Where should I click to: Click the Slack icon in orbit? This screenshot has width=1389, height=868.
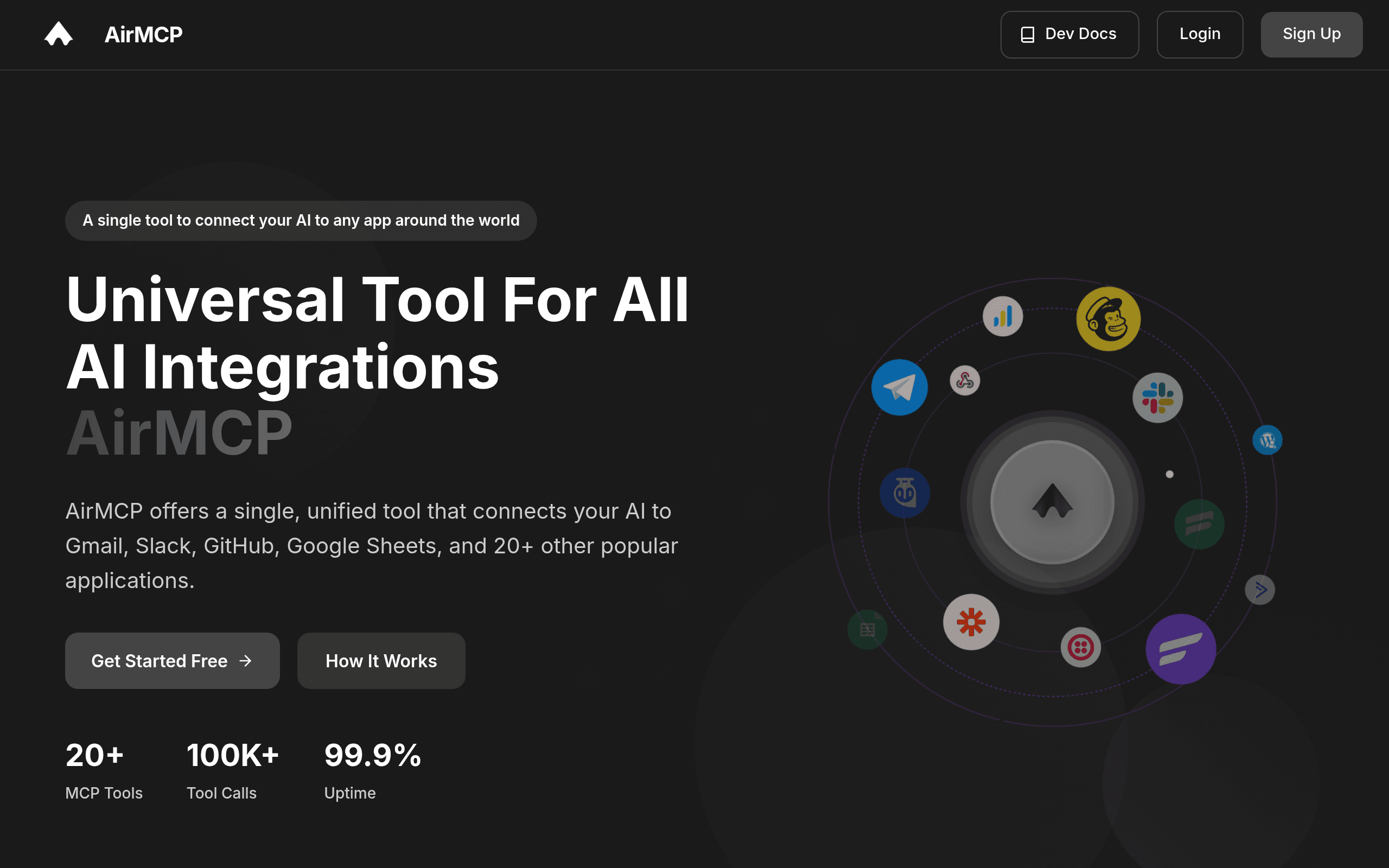coord(1158,398)
